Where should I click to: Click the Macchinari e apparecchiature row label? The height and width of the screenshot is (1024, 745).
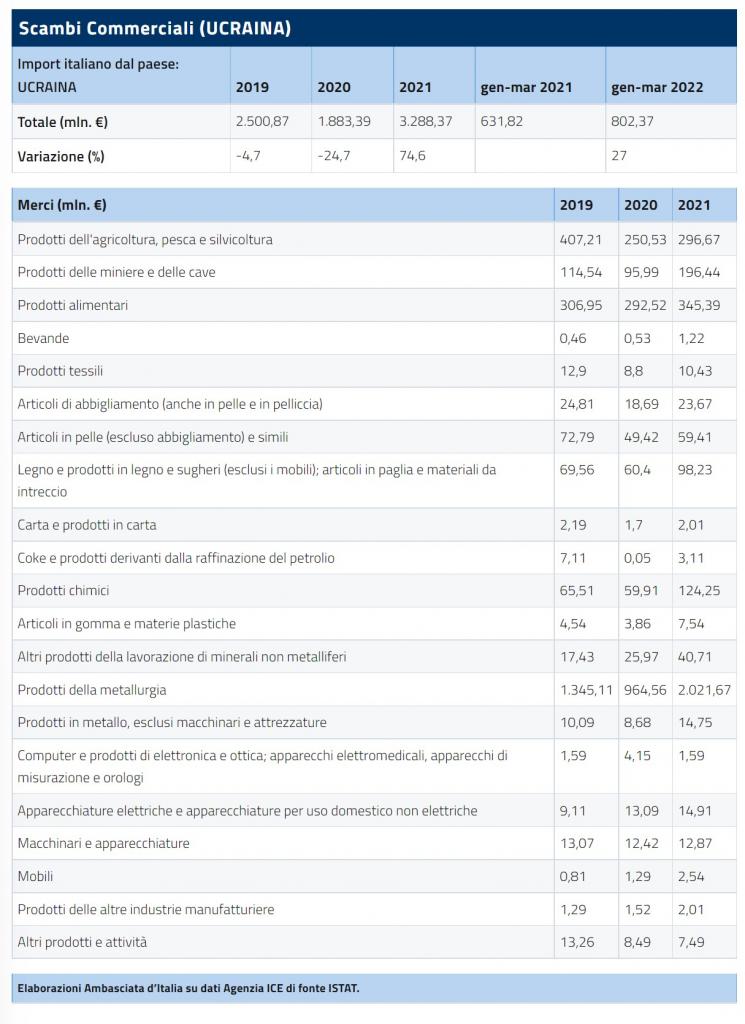point(104,843)
